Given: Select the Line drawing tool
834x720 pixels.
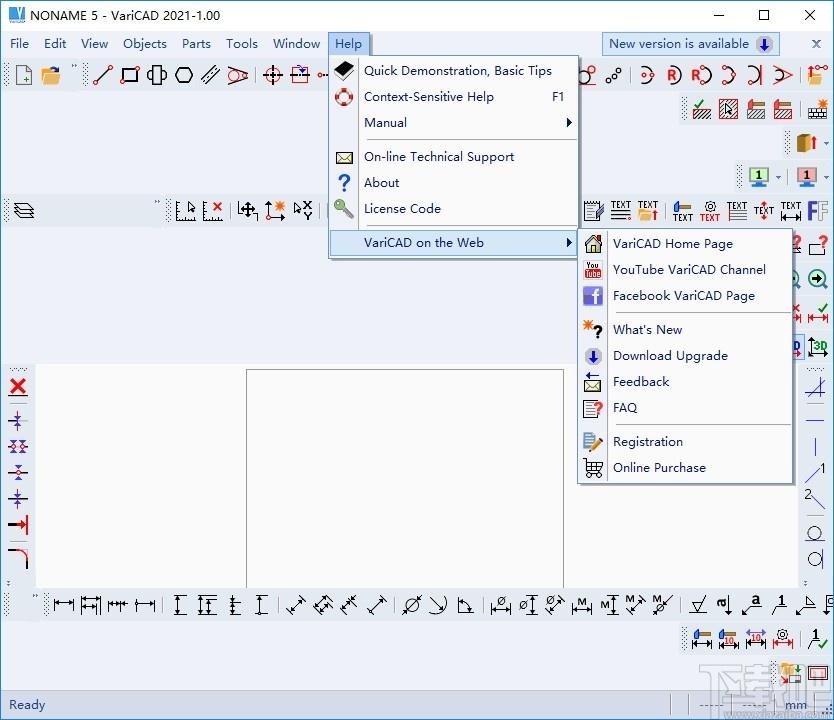Looking at the screenshot, I should point(103,75).
